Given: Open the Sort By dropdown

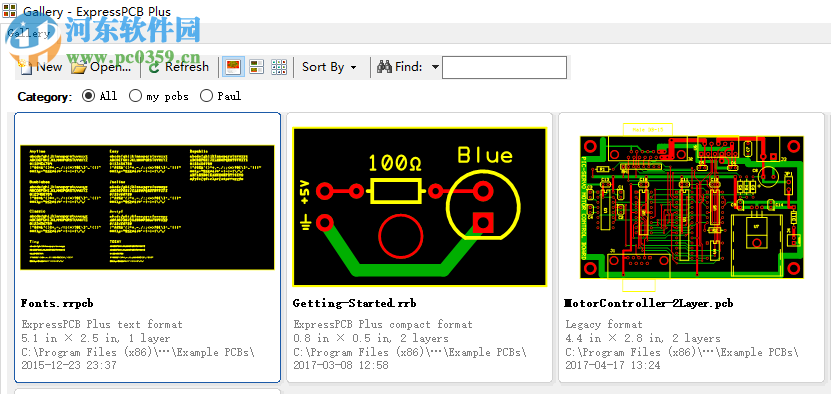Looking at the screenshot, I should point(329,67).
